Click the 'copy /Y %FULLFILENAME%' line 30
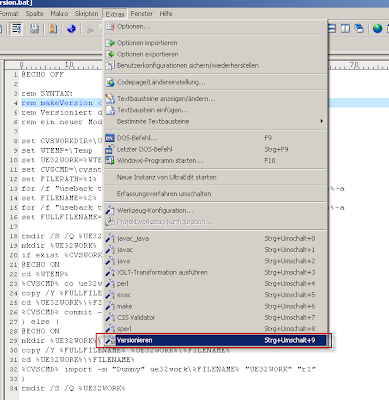The height and width of the screenshot is (400, 389). [x=125, y=350]
